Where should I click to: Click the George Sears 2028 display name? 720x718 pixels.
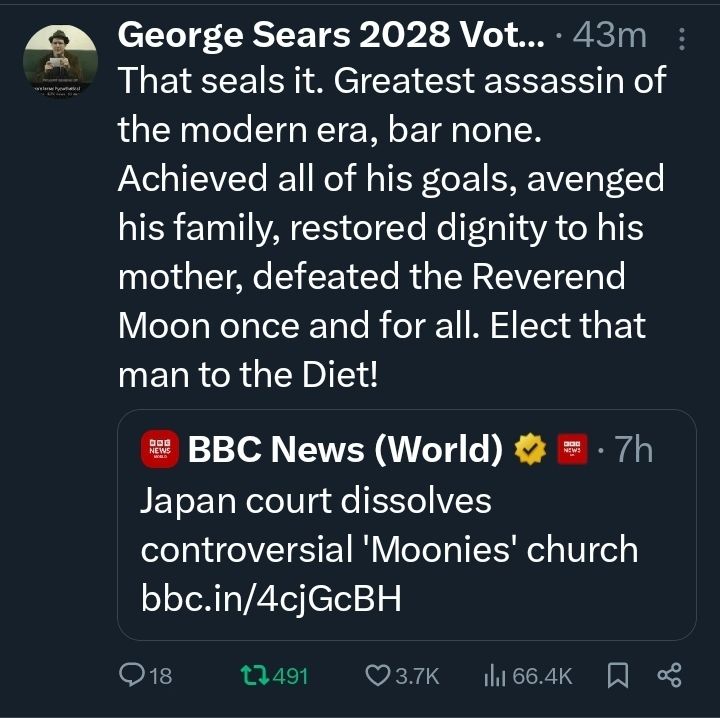[331, 37]
